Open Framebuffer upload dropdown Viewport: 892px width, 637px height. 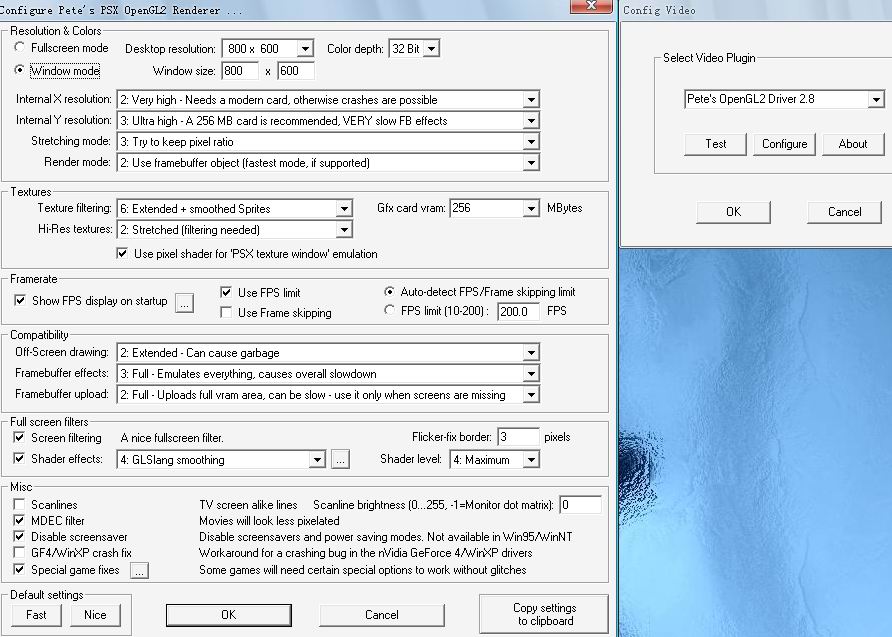coord(531,395)
